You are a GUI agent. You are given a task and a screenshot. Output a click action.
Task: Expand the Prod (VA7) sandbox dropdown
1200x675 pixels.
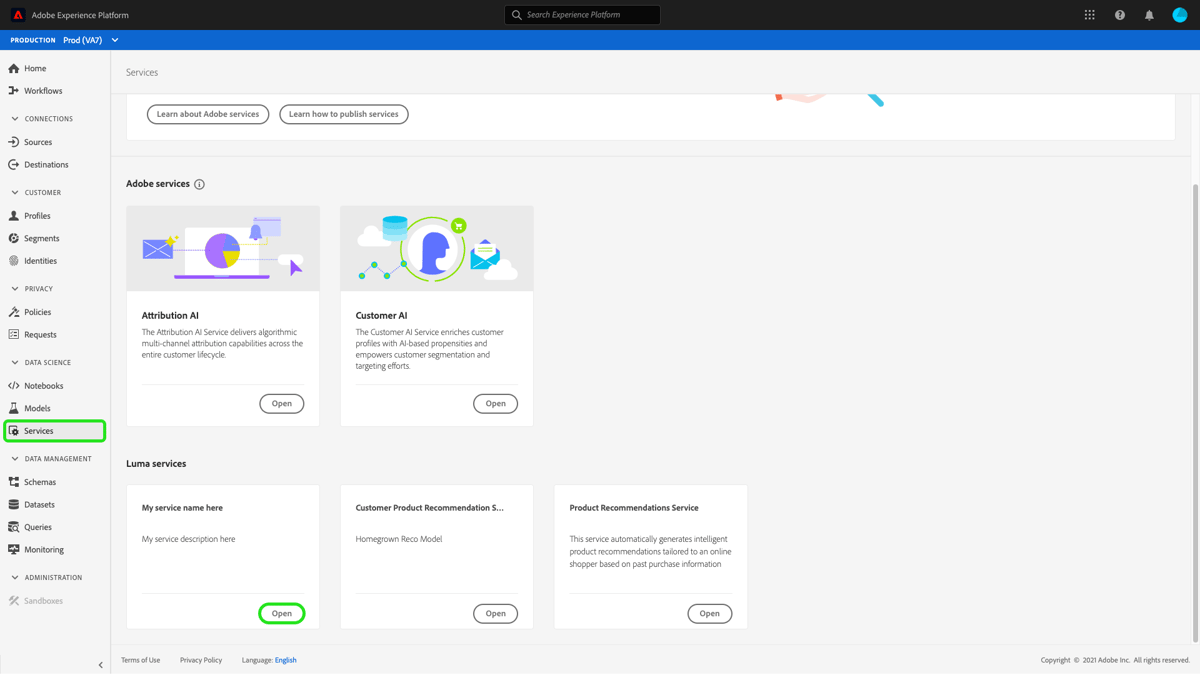114,39
